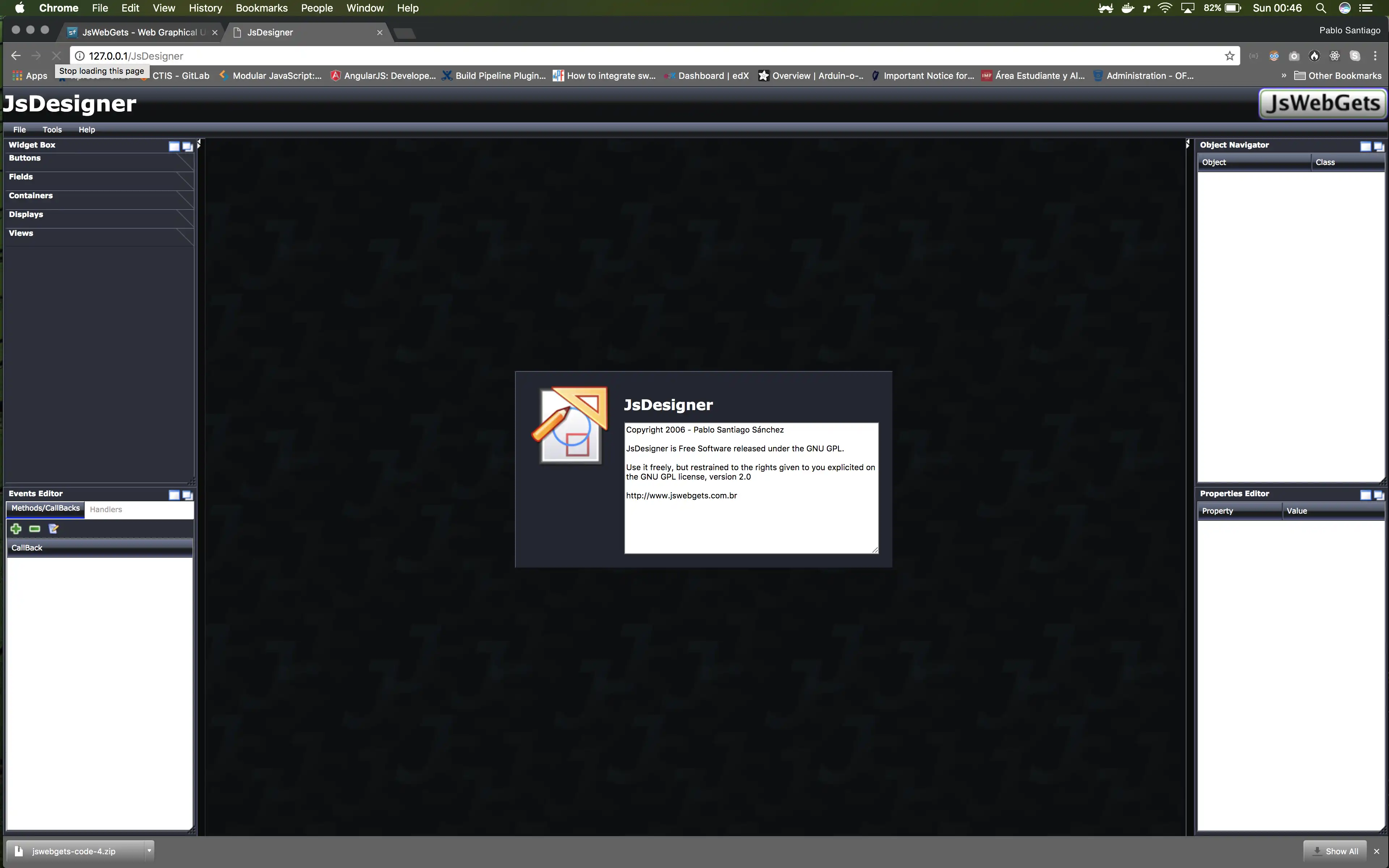Close the JsDesigner browser tab
This screenshot has height=868, width=1389.
pyautogui.click(x=379, y=33)
